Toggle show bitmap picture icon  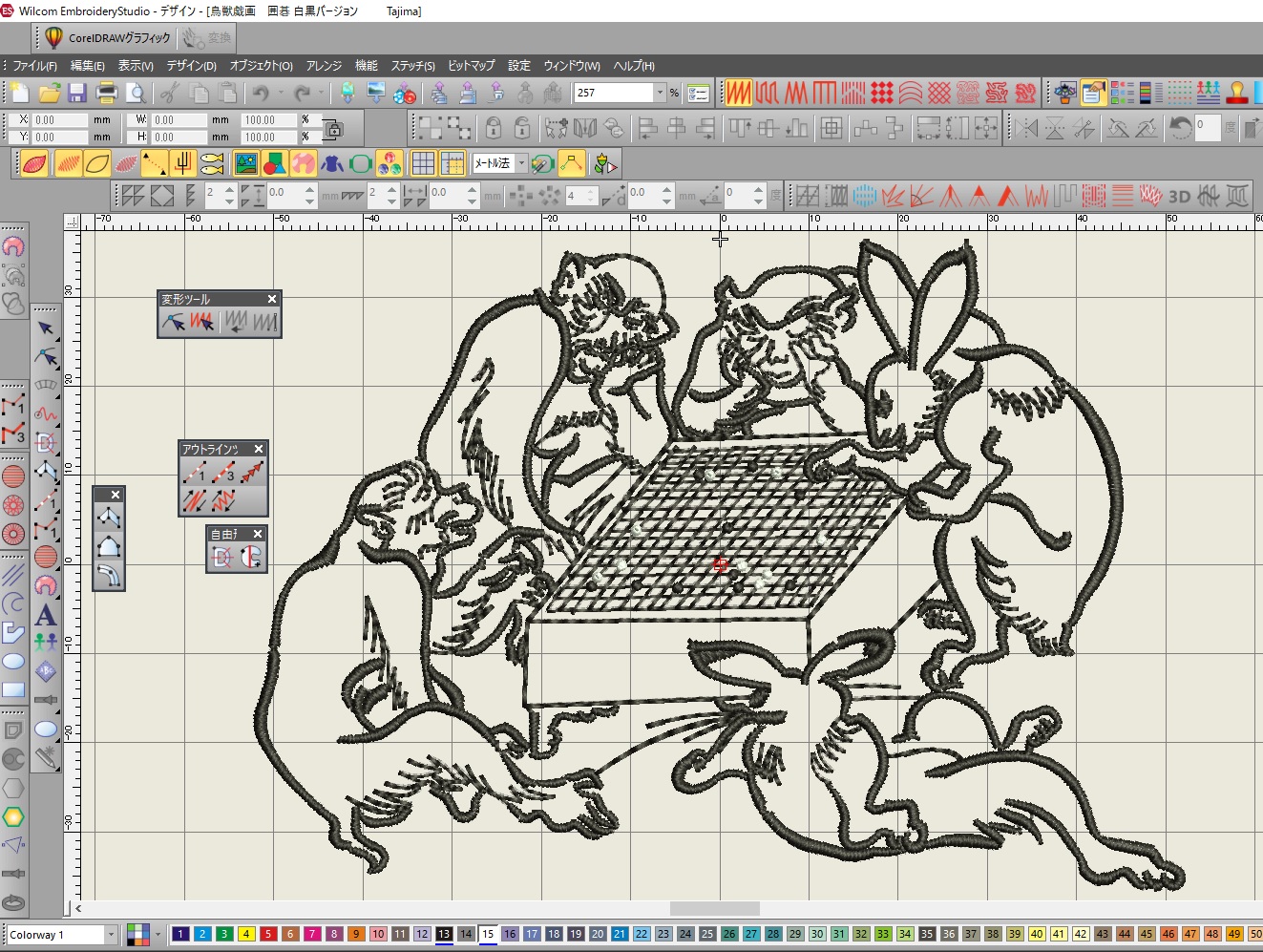click(246, 163)
